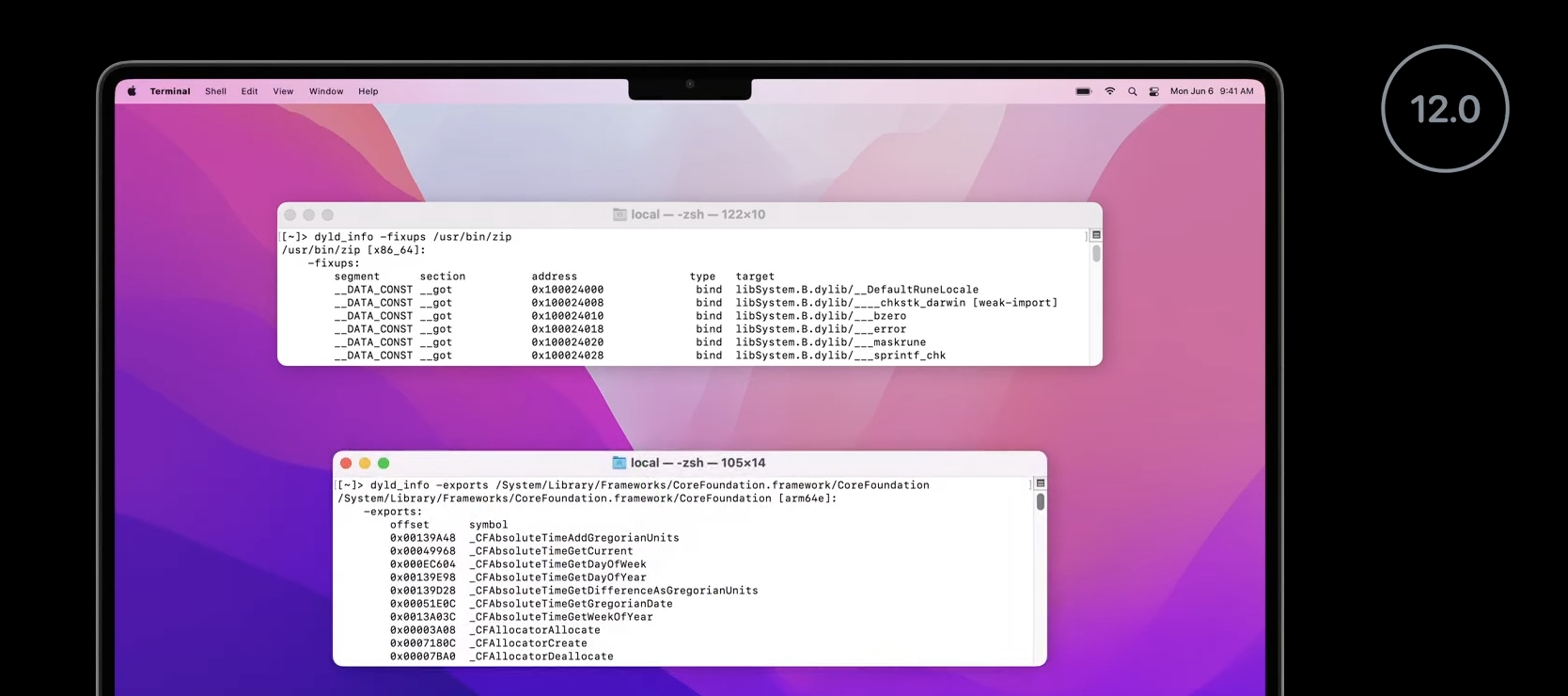Viewport: 1568px width, 696px height.
Task: Click the back window's zoom button
Action: click(x=327, y=214)
